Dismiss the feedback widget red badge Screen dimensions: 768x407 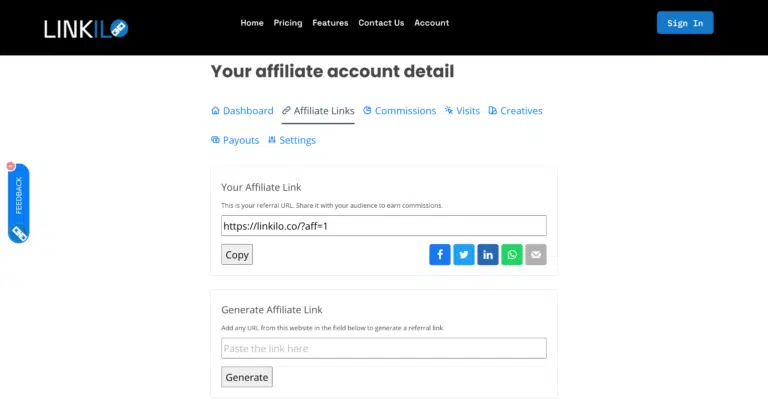(x=11, y=166)
